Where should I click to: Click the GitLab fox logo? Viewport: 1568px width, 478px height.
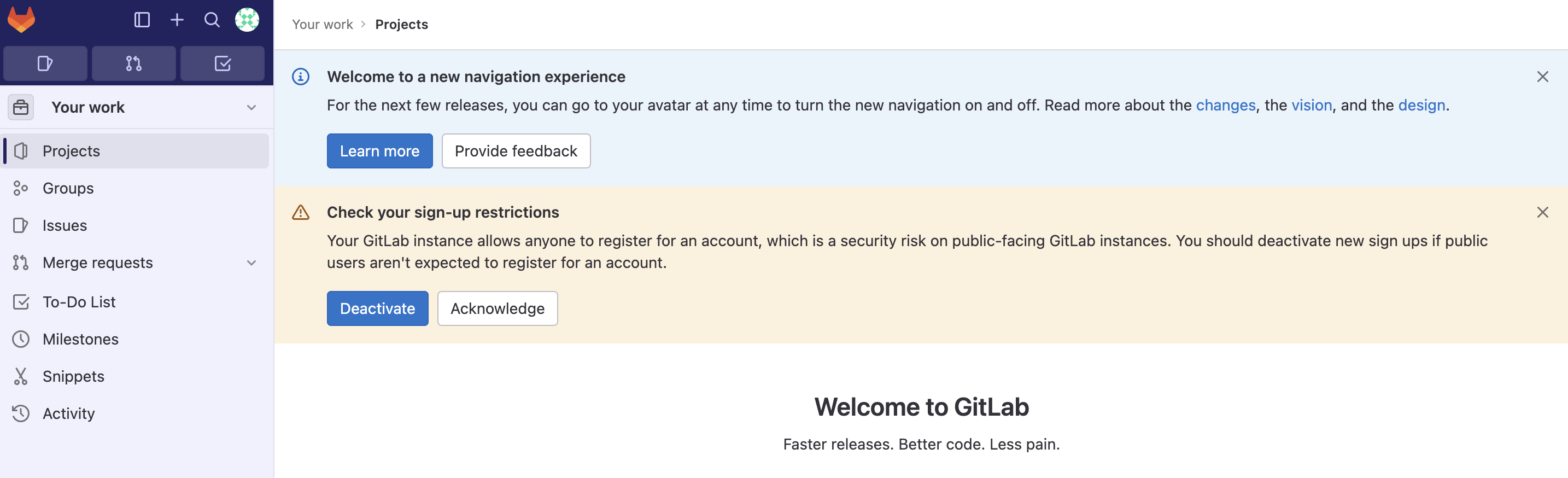pos(21,20)
